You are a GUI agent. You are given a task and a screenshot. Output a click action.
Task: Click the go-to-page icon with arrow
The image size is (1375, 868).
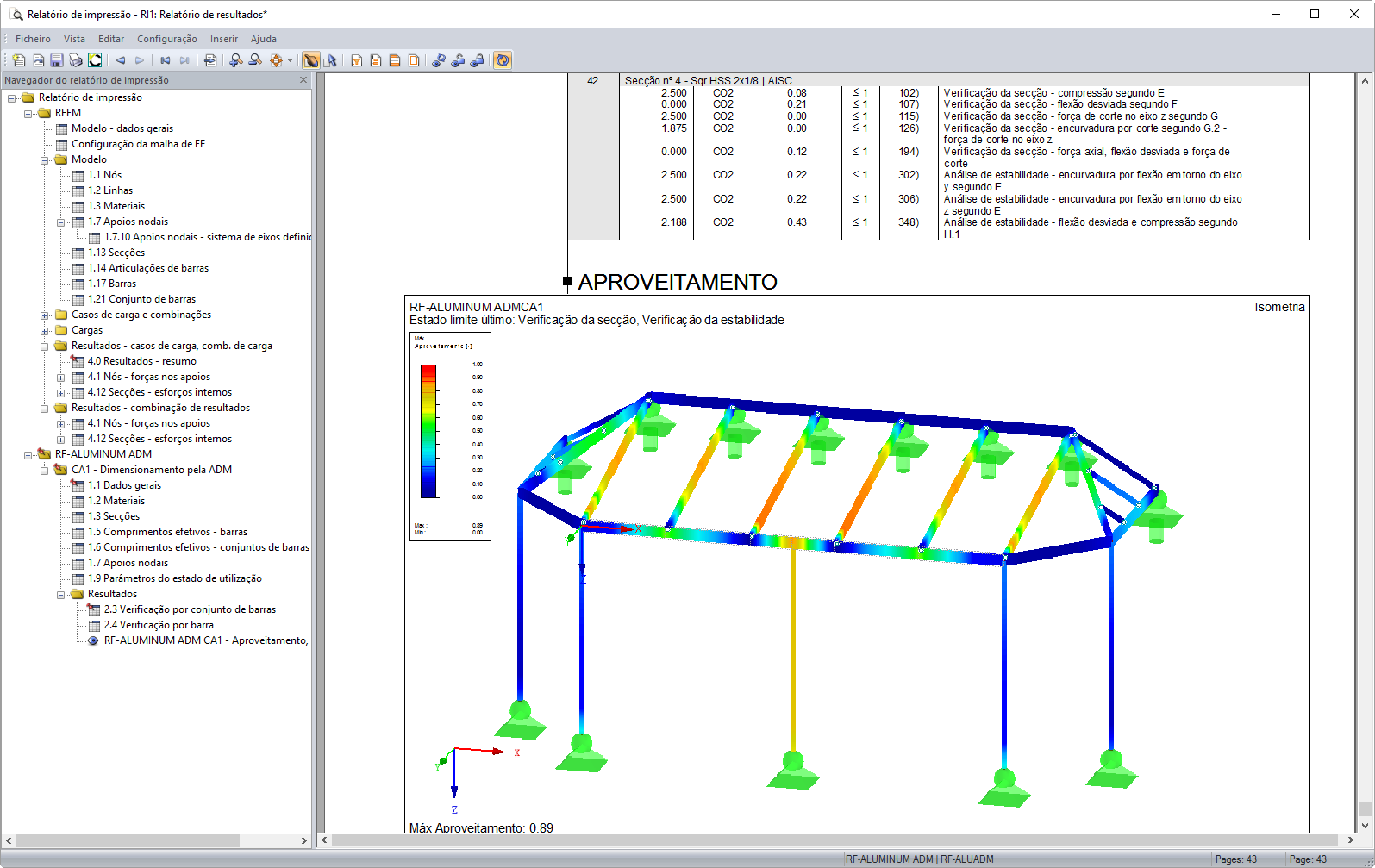[210, 60]
